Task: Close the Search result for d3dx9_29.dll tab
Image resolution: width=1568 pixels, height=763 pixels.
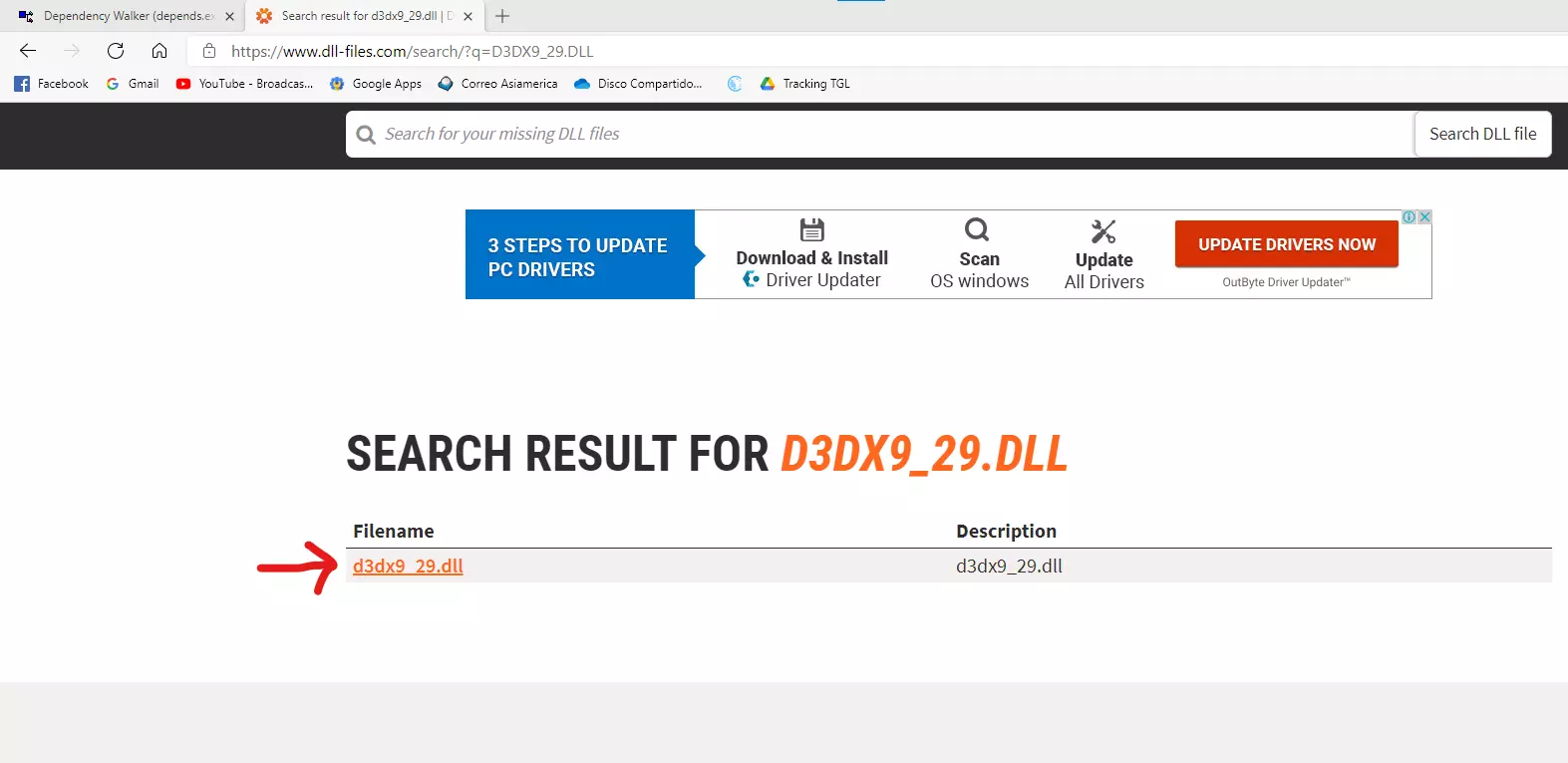Action: click(468, 16)
